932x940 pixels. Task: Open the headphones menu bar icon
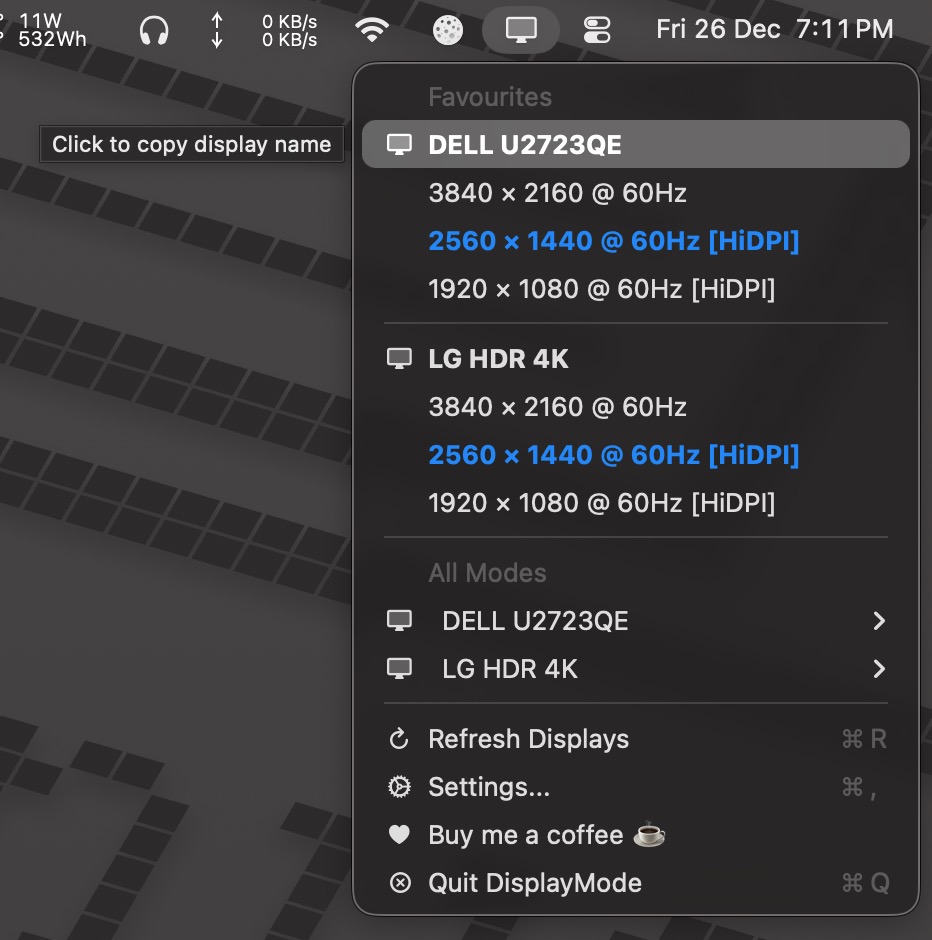click(x=154, y=30)
